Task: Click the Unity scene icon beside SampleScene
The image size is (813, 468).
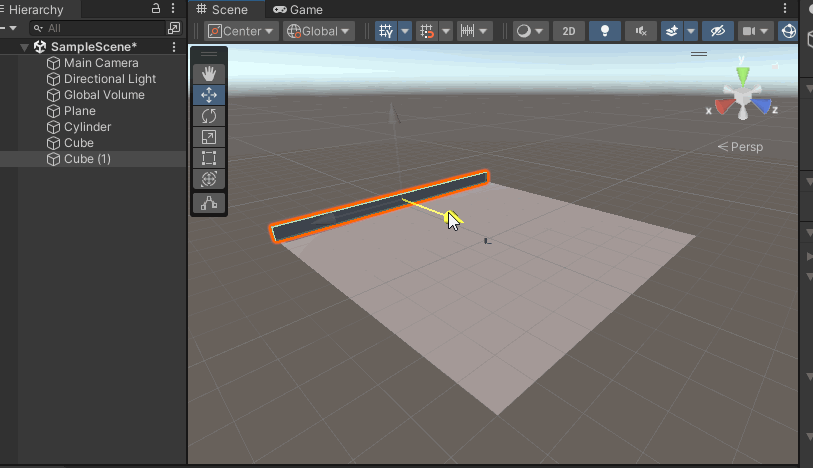Action: pos(40,47)
